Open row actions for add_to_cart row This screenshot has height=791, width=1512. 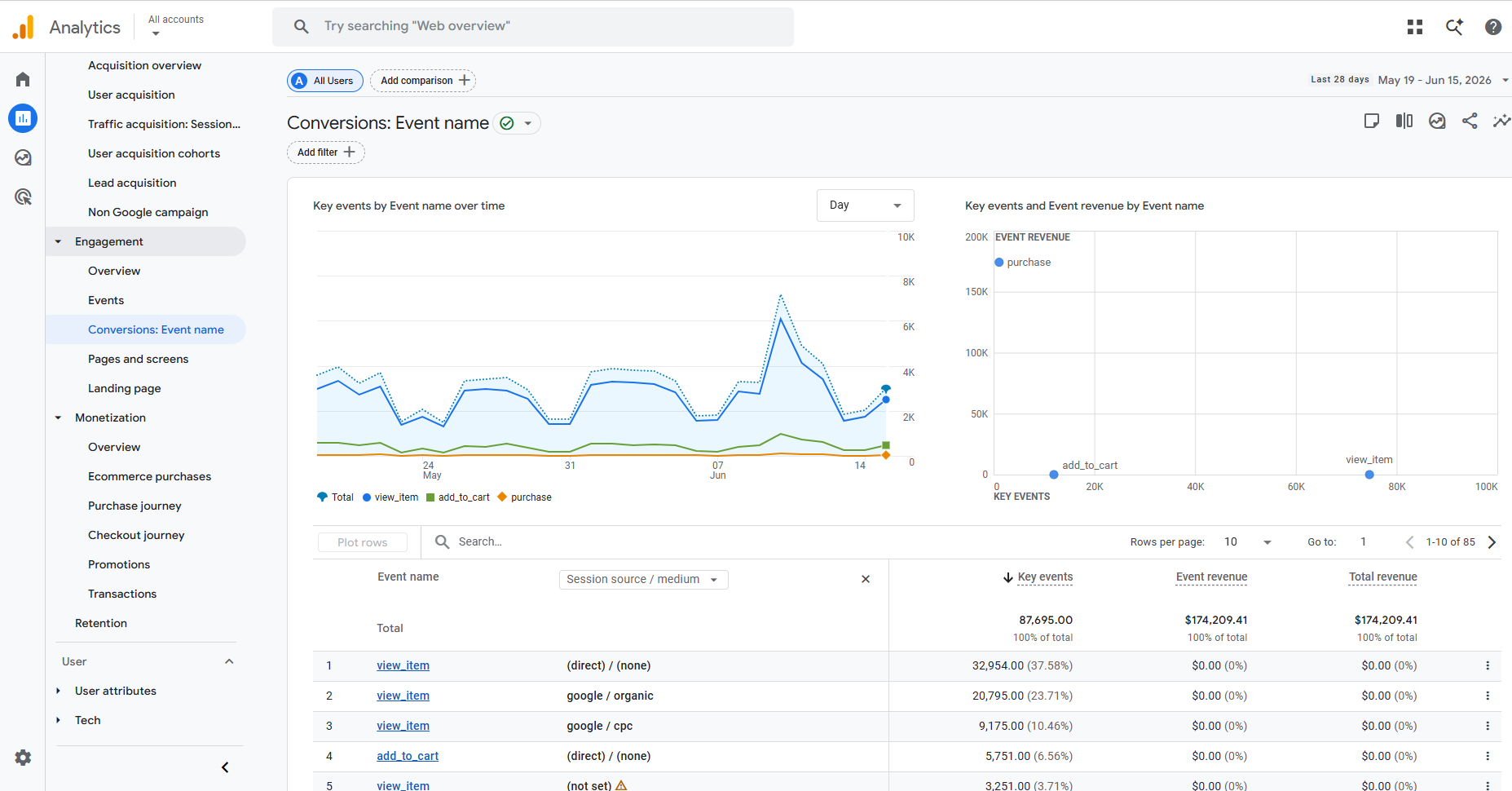tap(1488, 756)
